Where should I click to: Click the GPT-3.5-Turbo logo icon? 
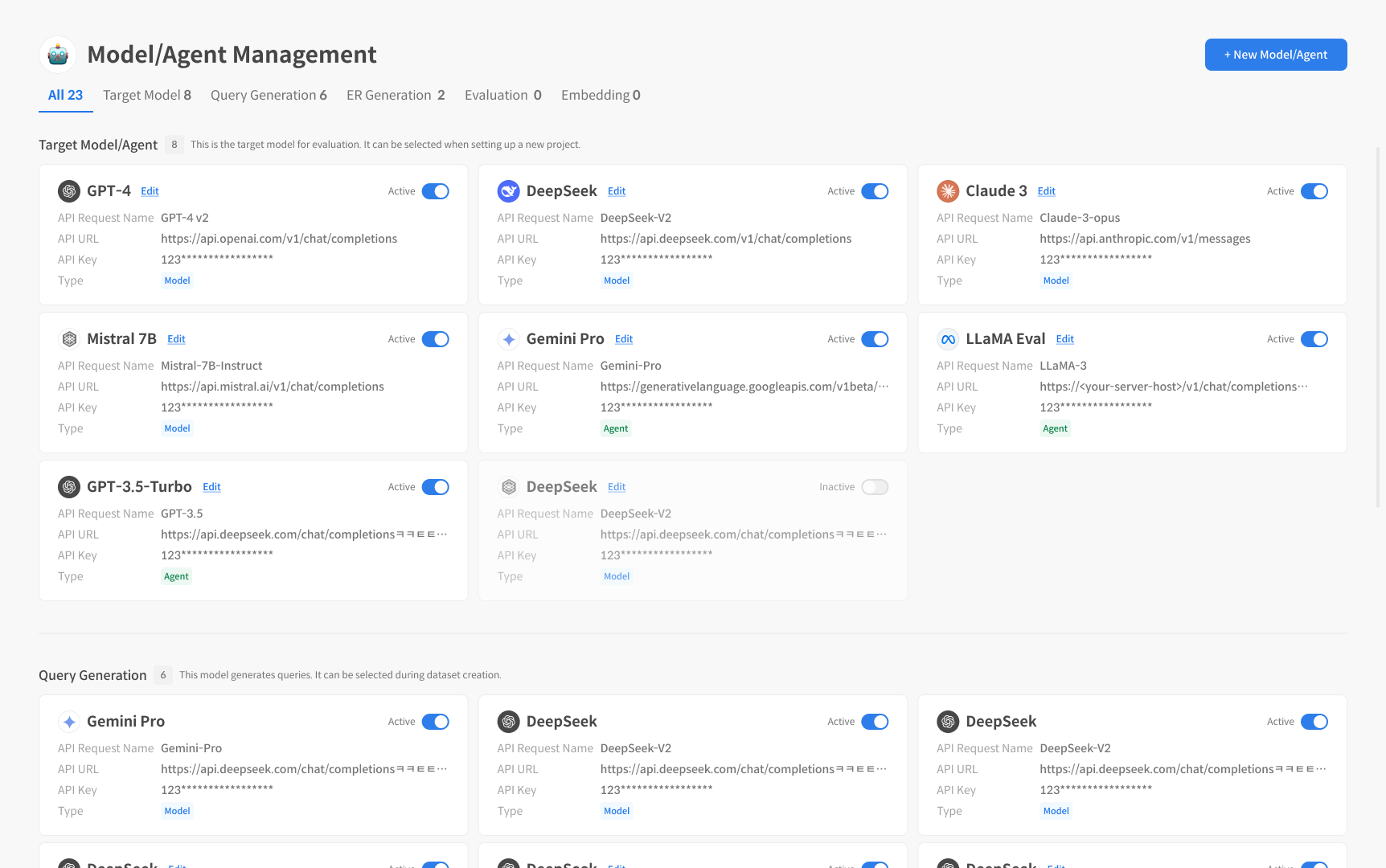pos(69,487)
